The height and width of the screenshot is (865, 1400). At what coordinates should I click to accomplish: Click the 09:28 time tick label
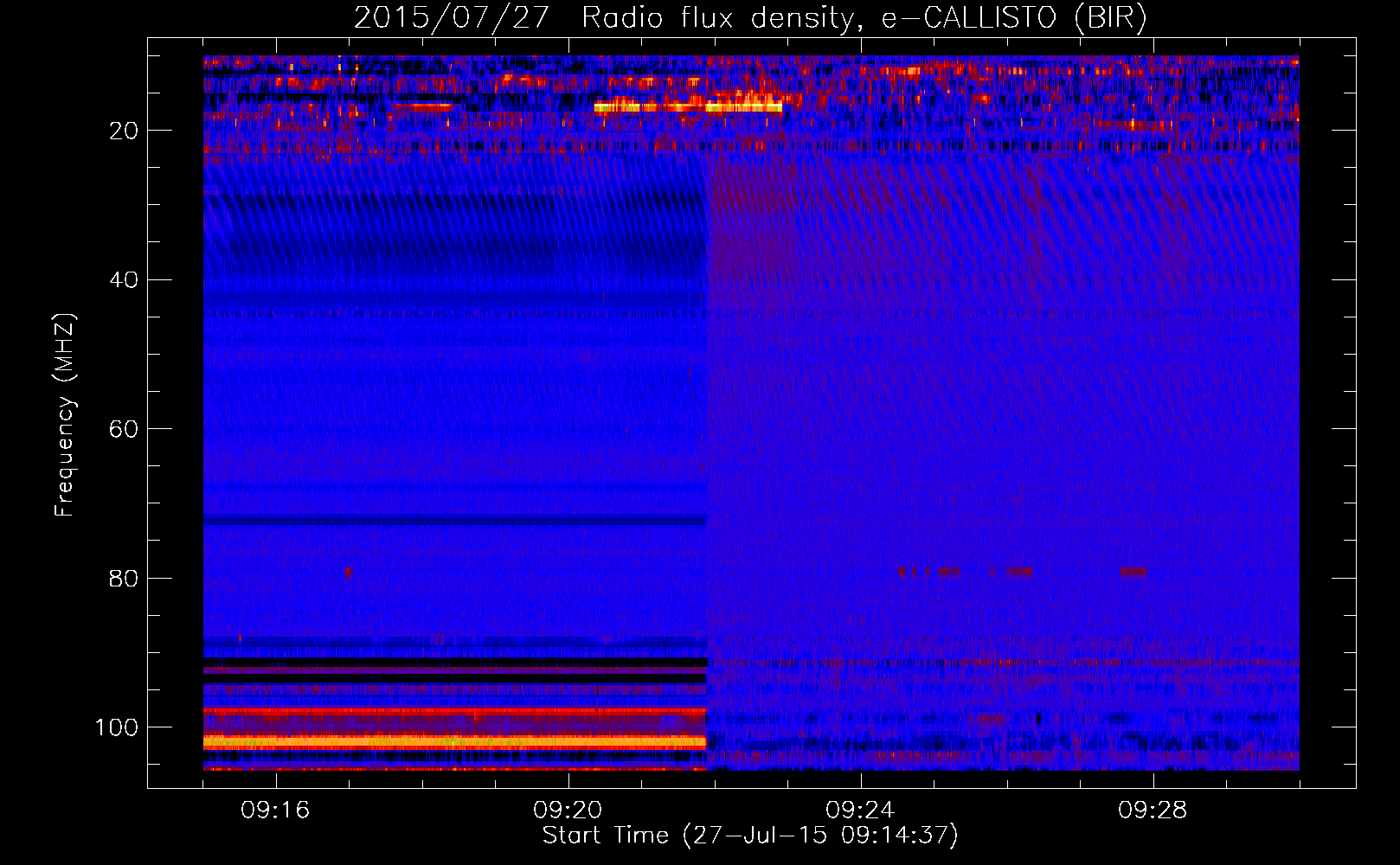click(1153, 810)
